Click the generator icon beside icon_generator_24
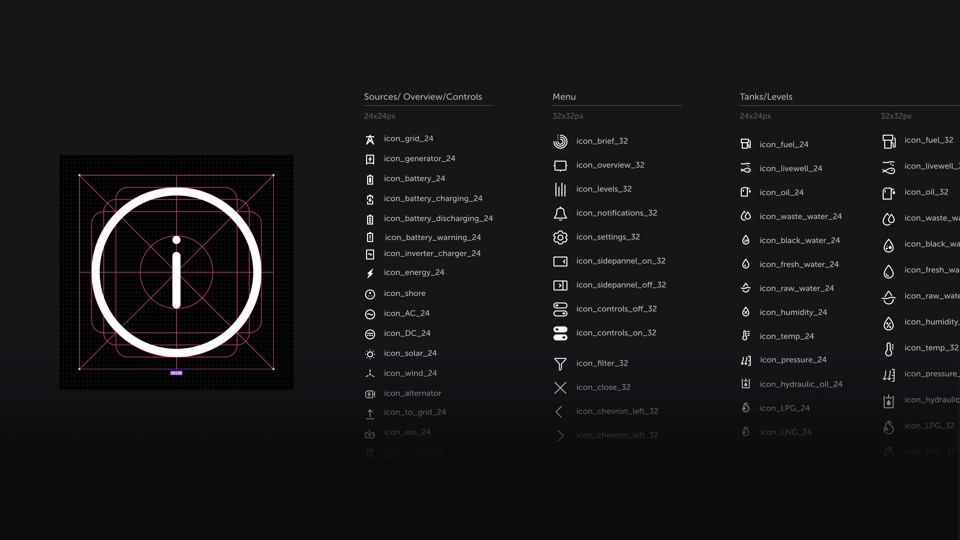Screen dimensions: 960x540 (x=370, y=159)
